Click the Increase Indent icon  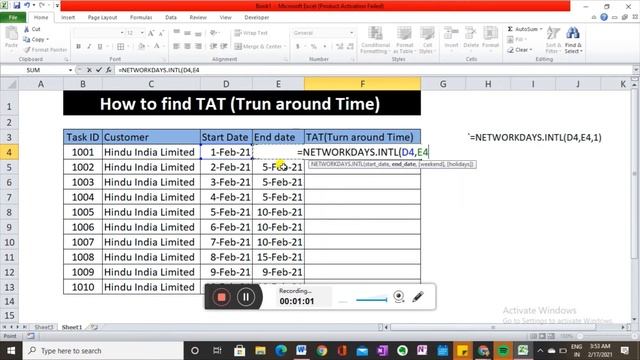[224, 47]
